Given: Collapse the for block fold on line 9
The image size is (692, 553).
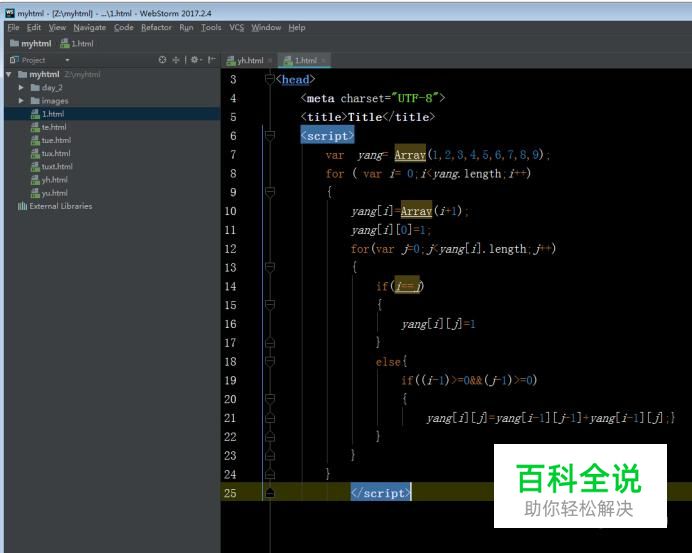Looking at the screenshot, I should [270, 192].
